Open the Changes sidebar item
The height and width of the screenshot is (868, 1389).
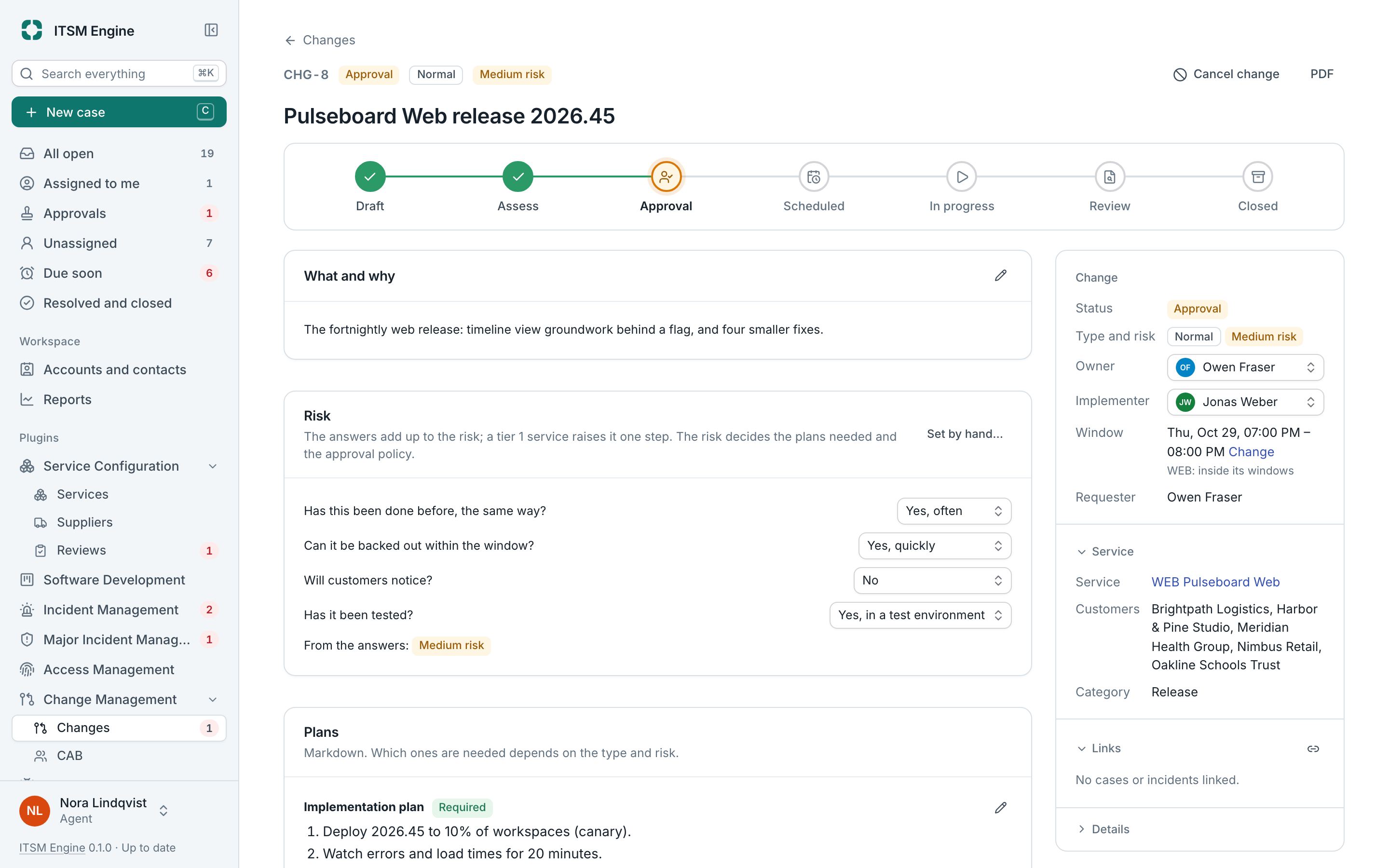(x=119, y=727)
